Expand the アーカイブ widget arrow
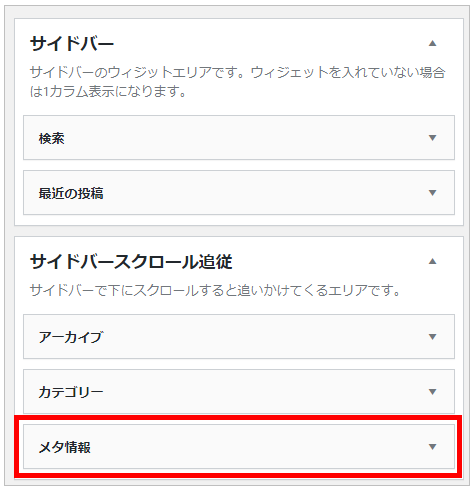Screen dimensions: 476x492 432,337
